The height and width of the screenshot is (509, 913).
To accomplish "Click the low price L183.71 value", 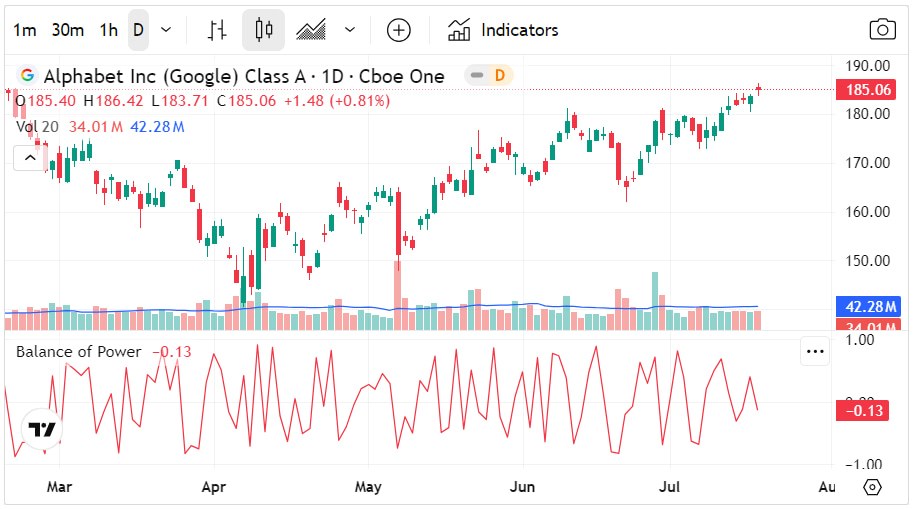I will 180,101.
